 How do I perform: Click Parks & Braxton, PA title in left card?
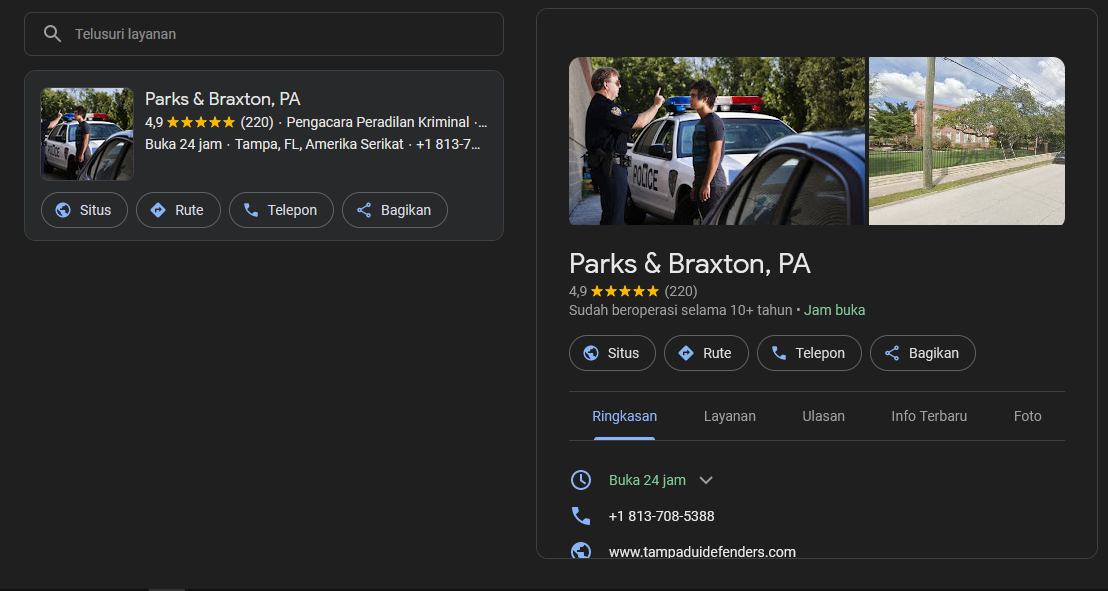(x=223, y=99)
